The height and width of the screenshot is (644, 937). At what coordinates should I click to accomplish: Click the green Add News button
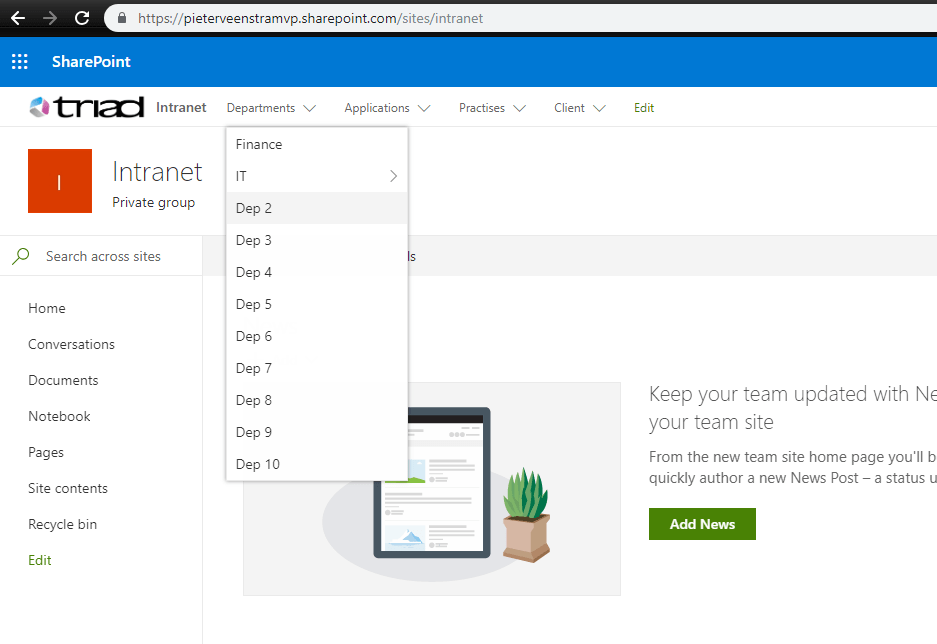702,524
